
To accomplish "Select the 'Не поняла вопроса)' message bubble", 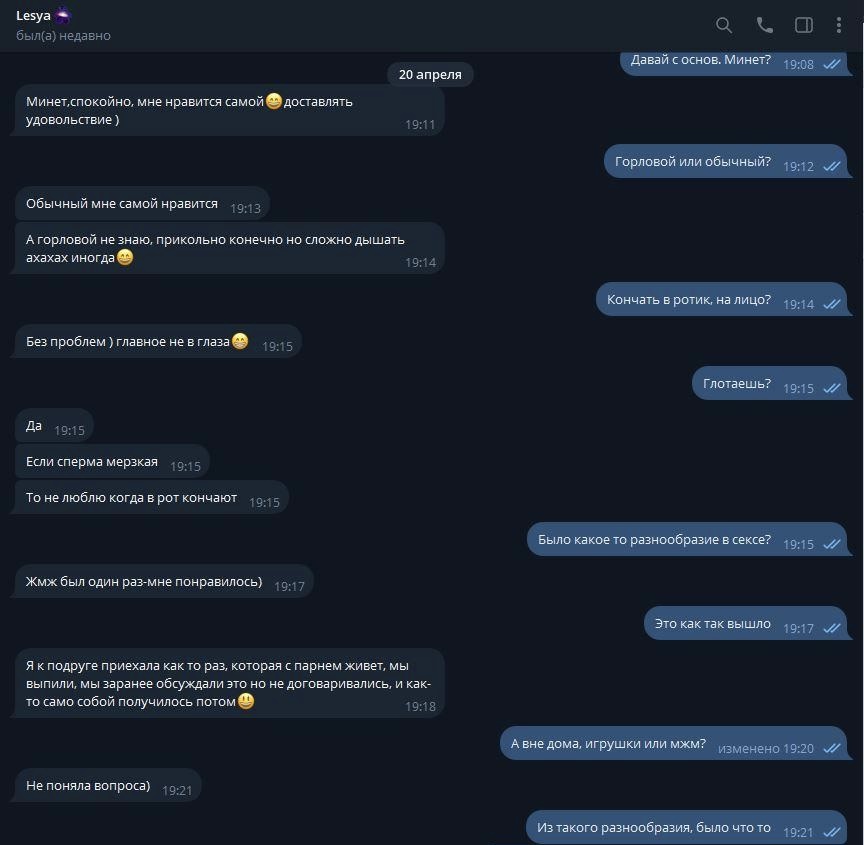I will coord(107,785).
